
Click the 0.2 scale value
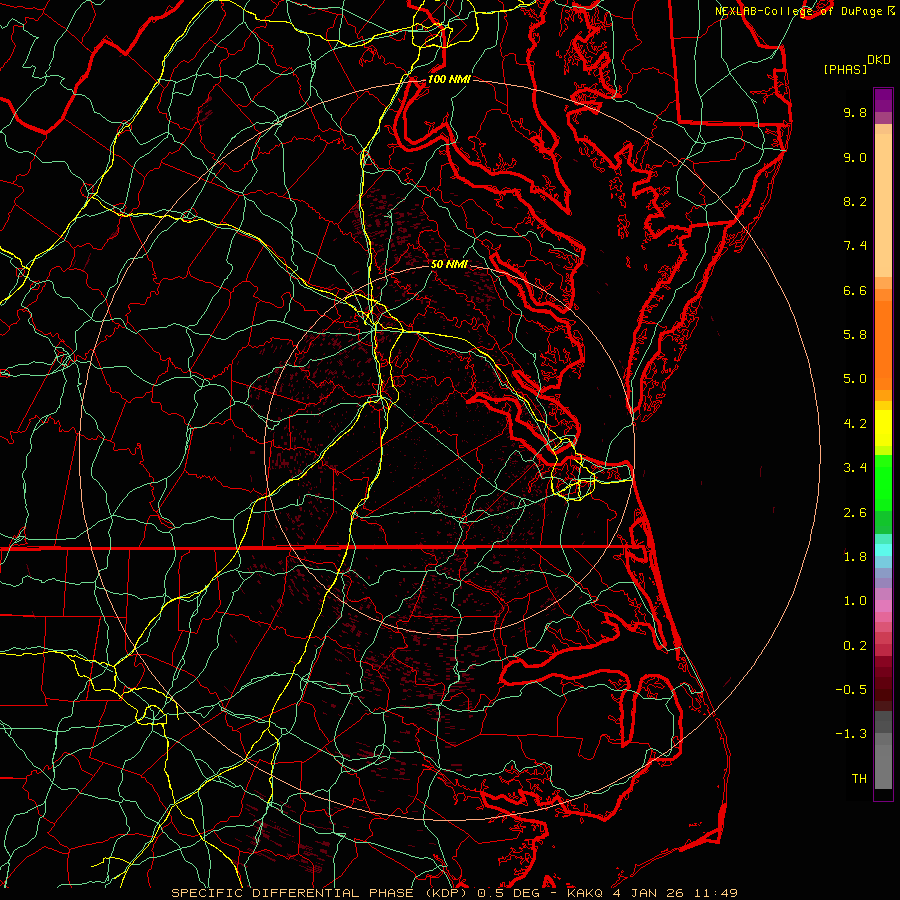pos(855,646)
